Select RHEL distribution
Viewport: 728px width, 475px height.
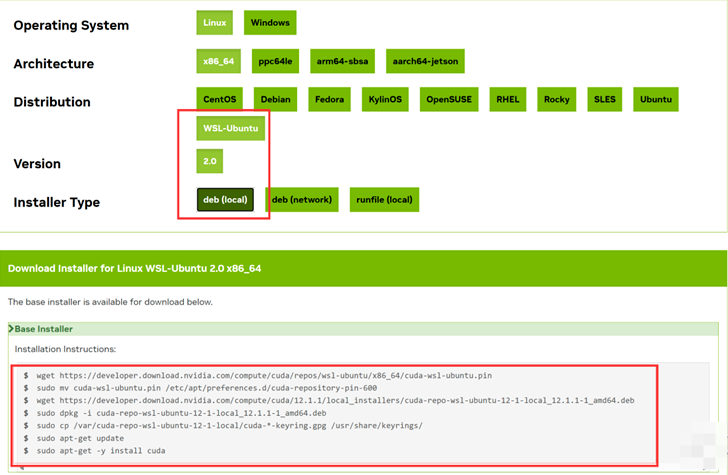508,99
